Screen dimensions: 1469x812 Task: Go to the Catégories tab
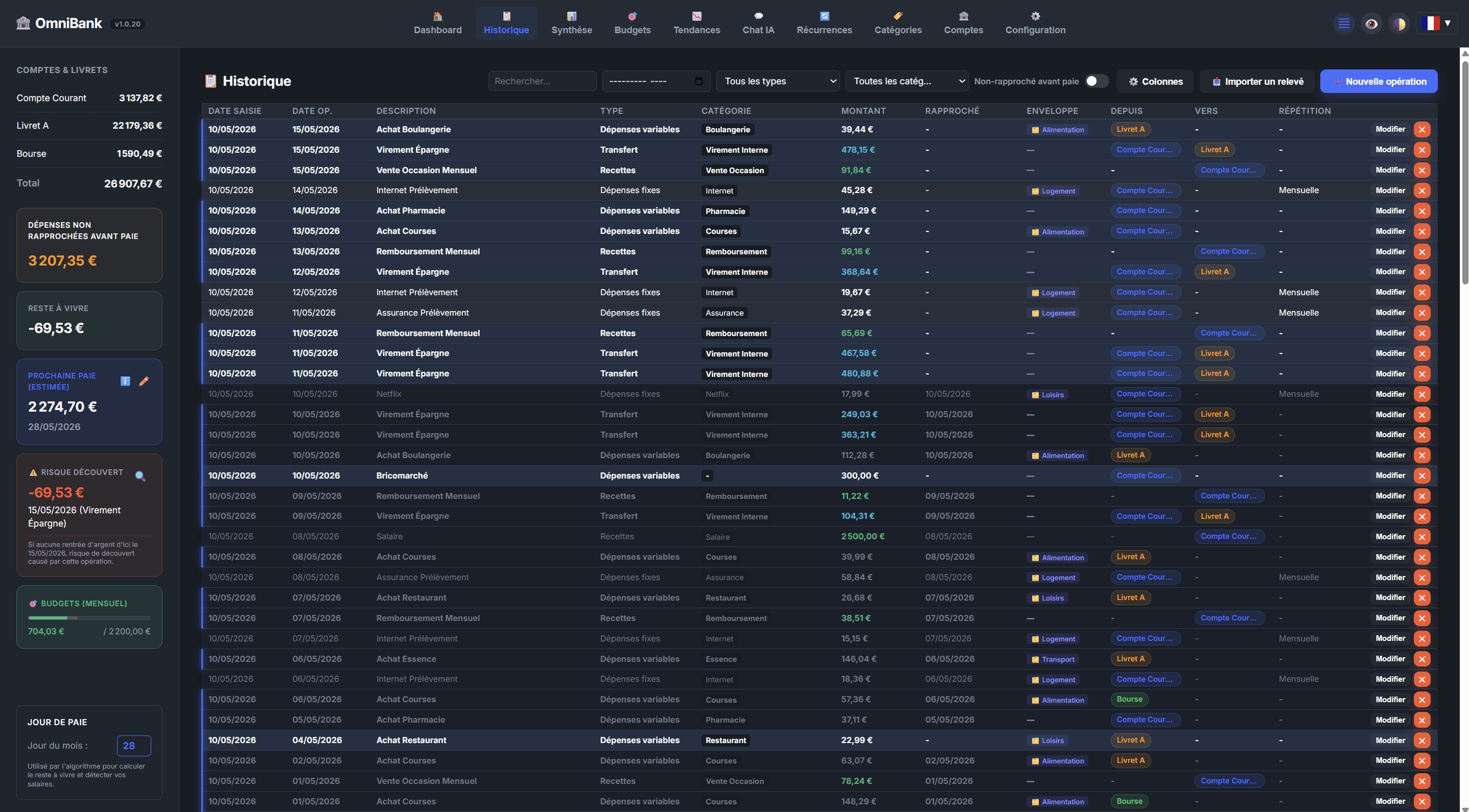coord(898,23)
